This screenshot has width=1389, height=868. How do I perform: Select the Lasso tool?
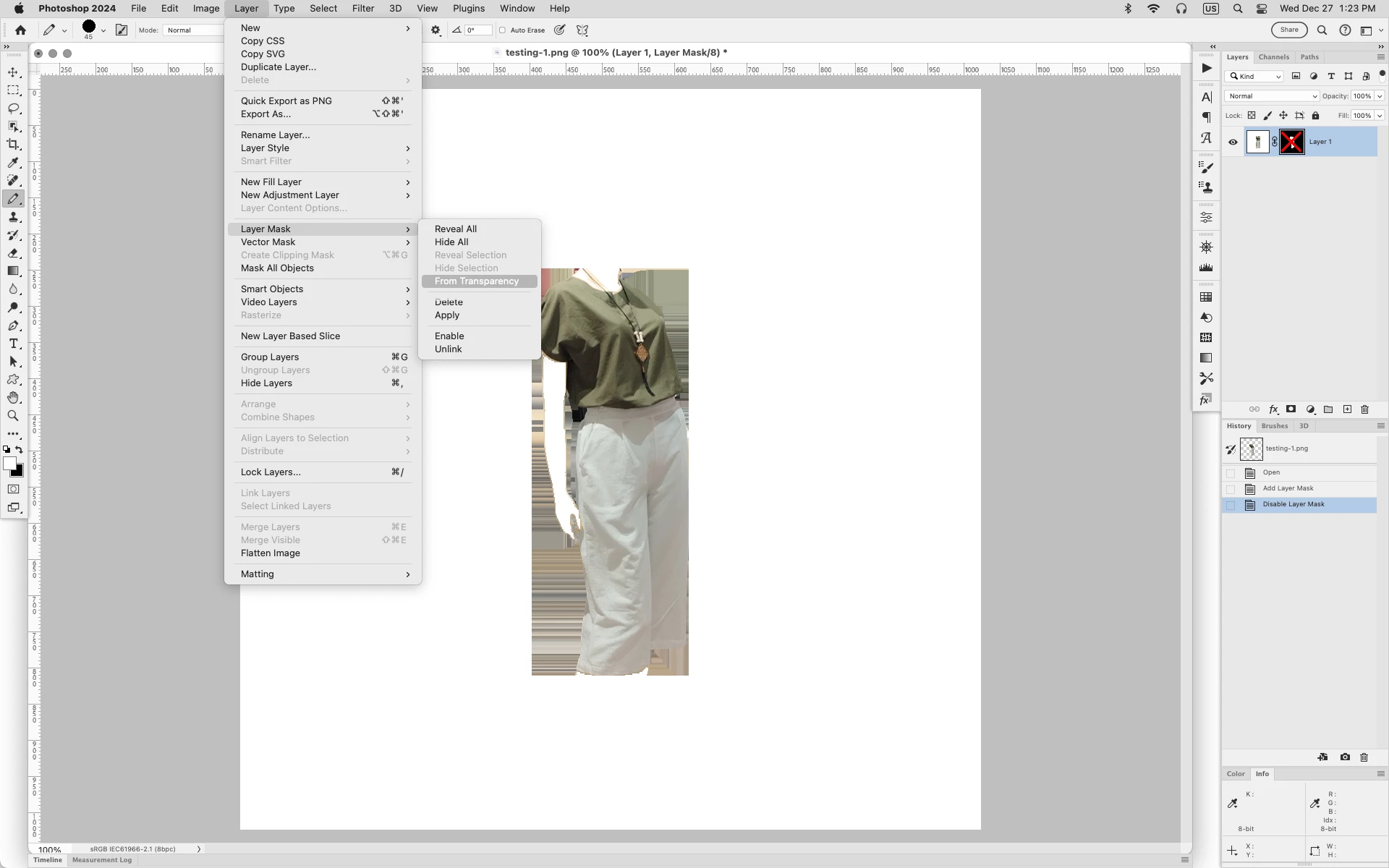13,109
